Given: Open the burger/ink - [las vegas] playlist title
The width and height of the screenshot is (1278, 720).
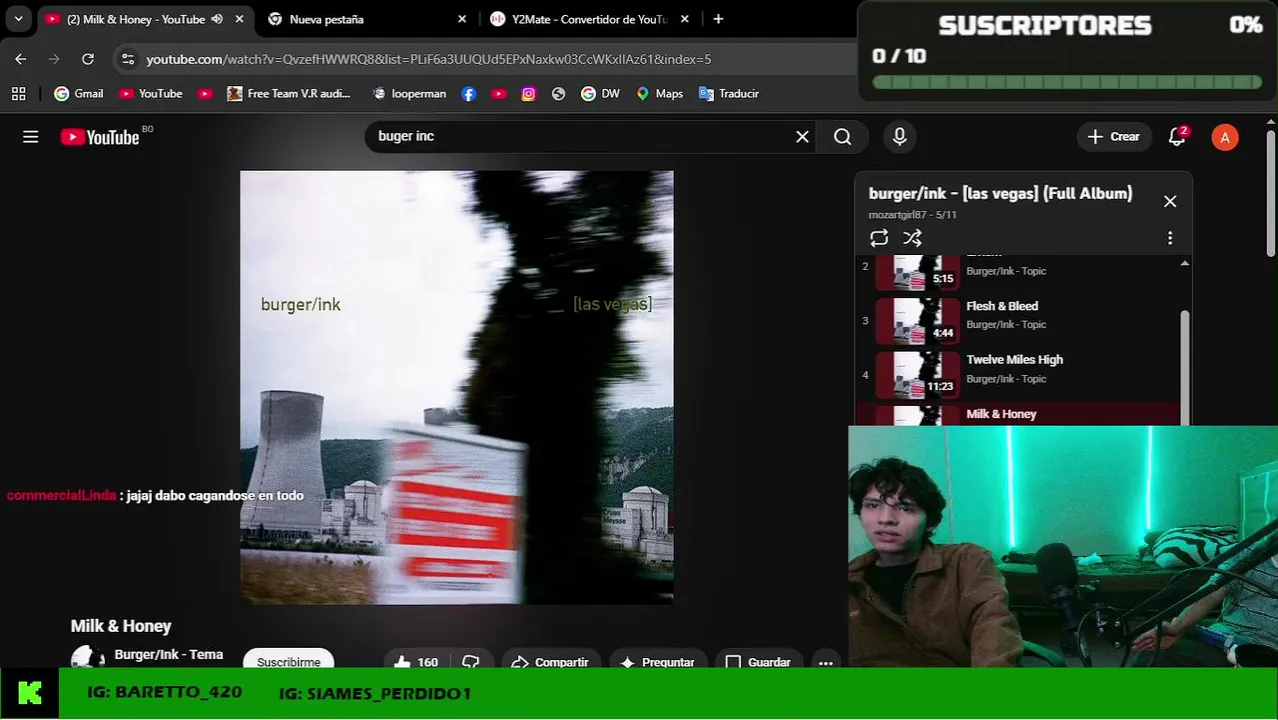Looking at the screenshot, I should 1000,194.
